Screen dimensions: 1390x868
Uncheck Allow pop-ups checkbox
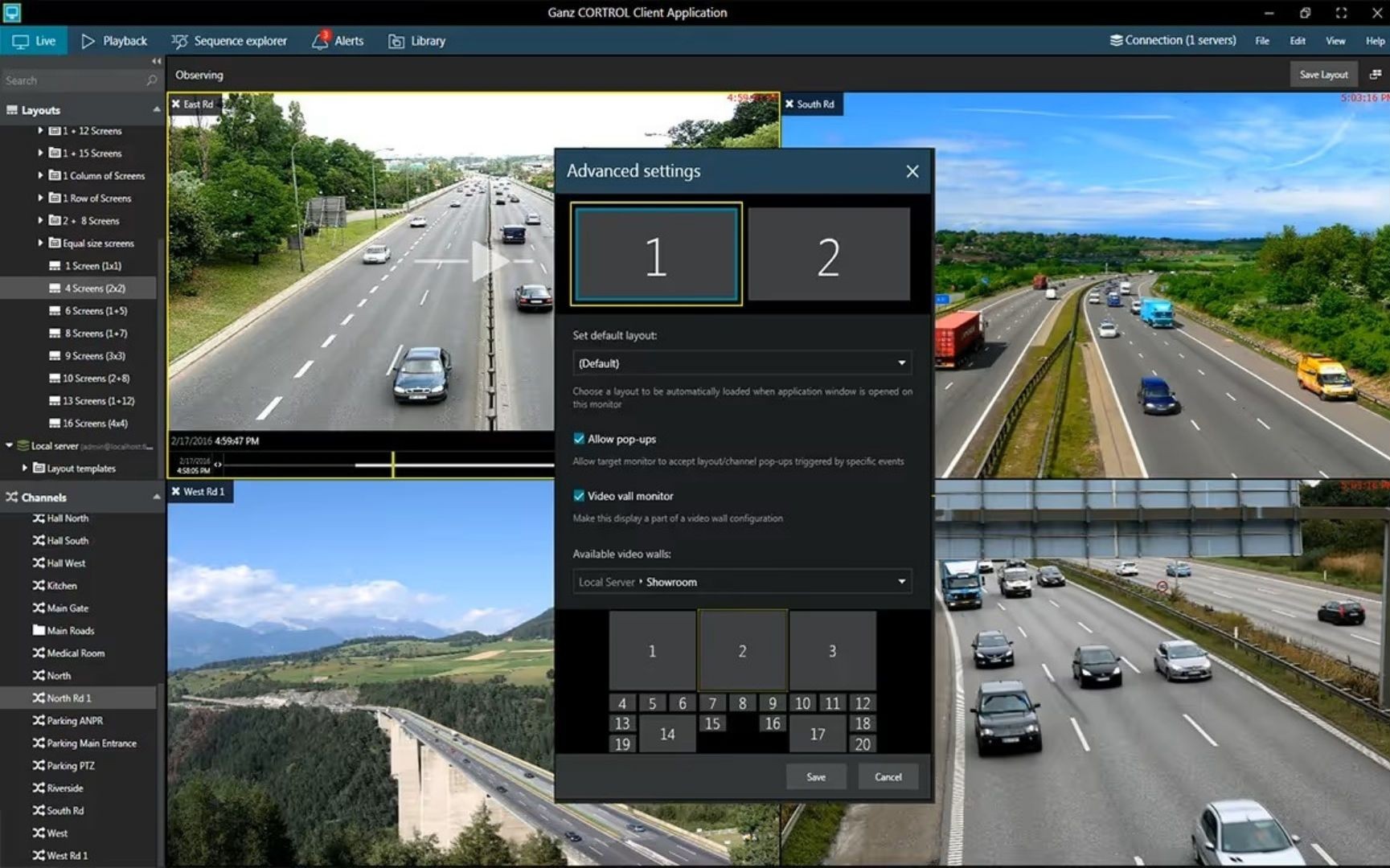(x=579, y=439)
